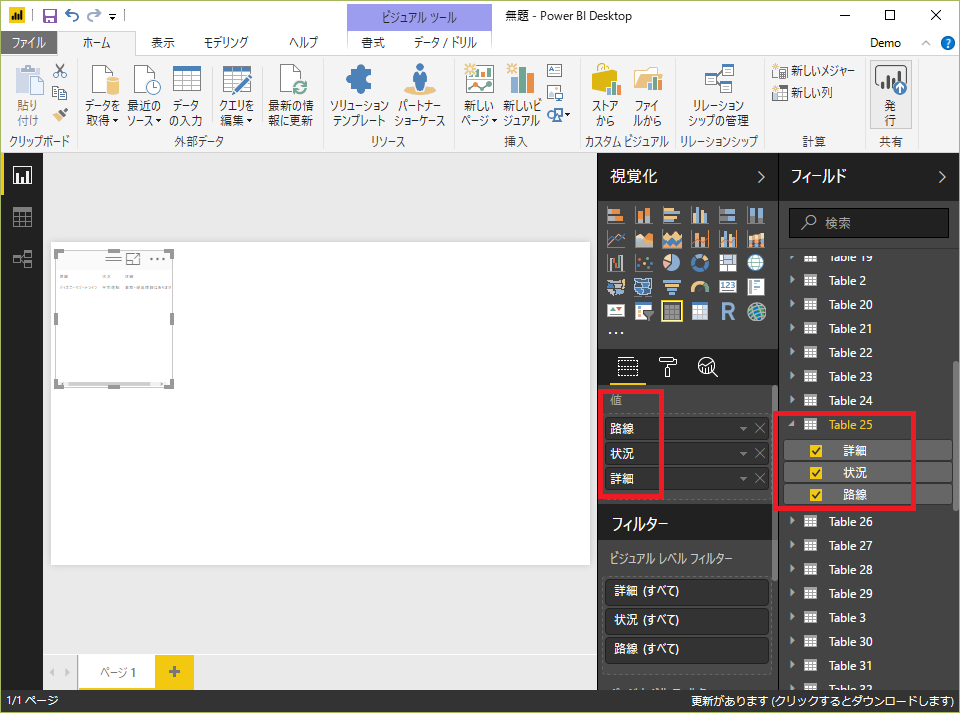This screenshot has width=960, height=713.
Task: Open more options on the table visual
Action: [157, 259]
